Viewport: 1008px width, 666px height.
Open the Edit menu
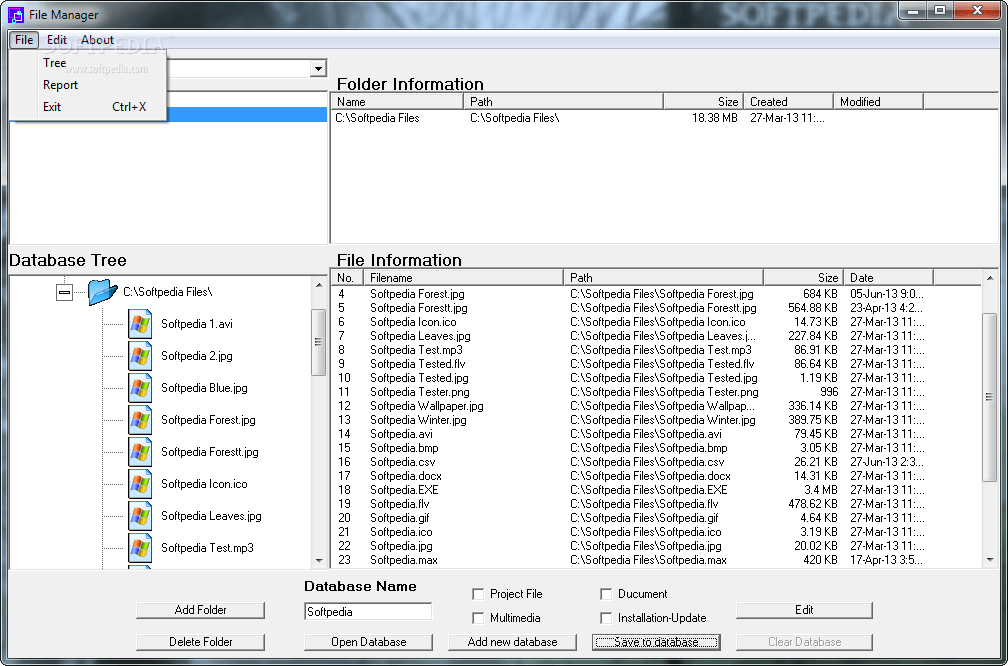pos(57,40)
